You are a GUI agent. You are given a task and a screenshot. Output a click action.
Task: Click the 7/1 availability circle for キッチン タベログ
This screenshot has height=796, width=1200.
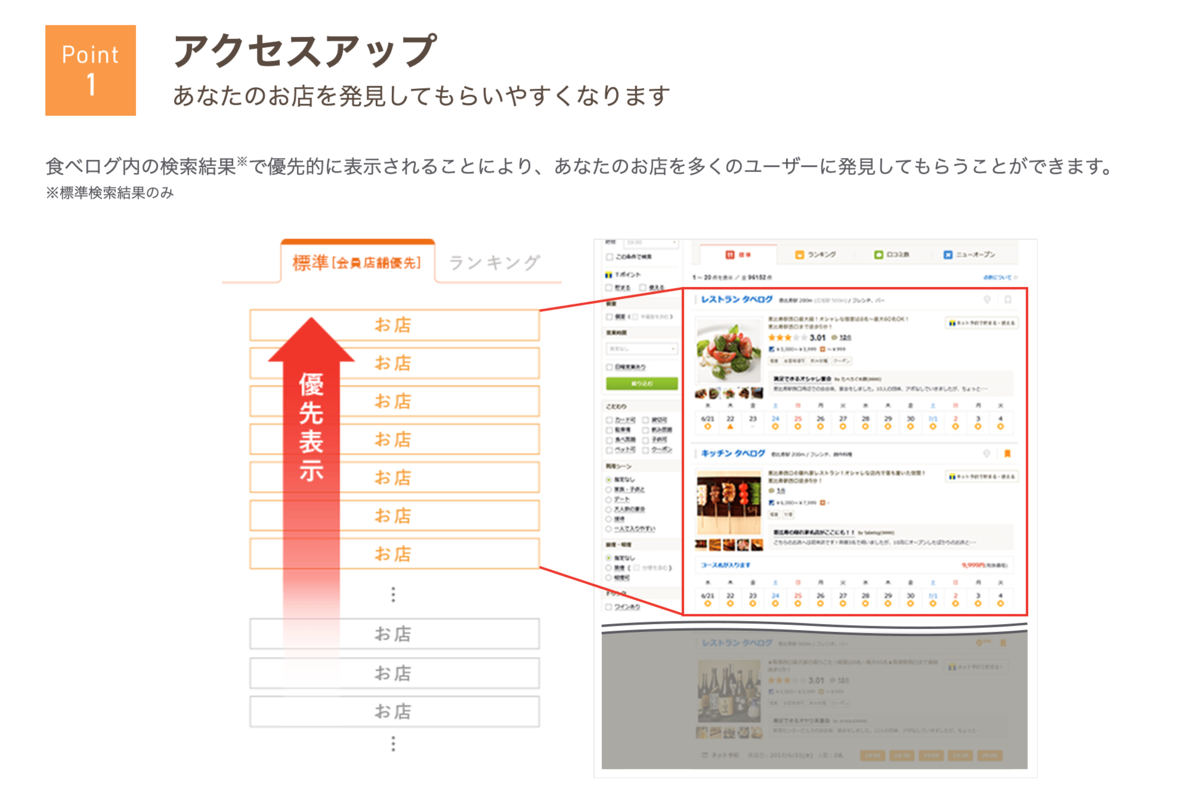[x=932, y=603]
